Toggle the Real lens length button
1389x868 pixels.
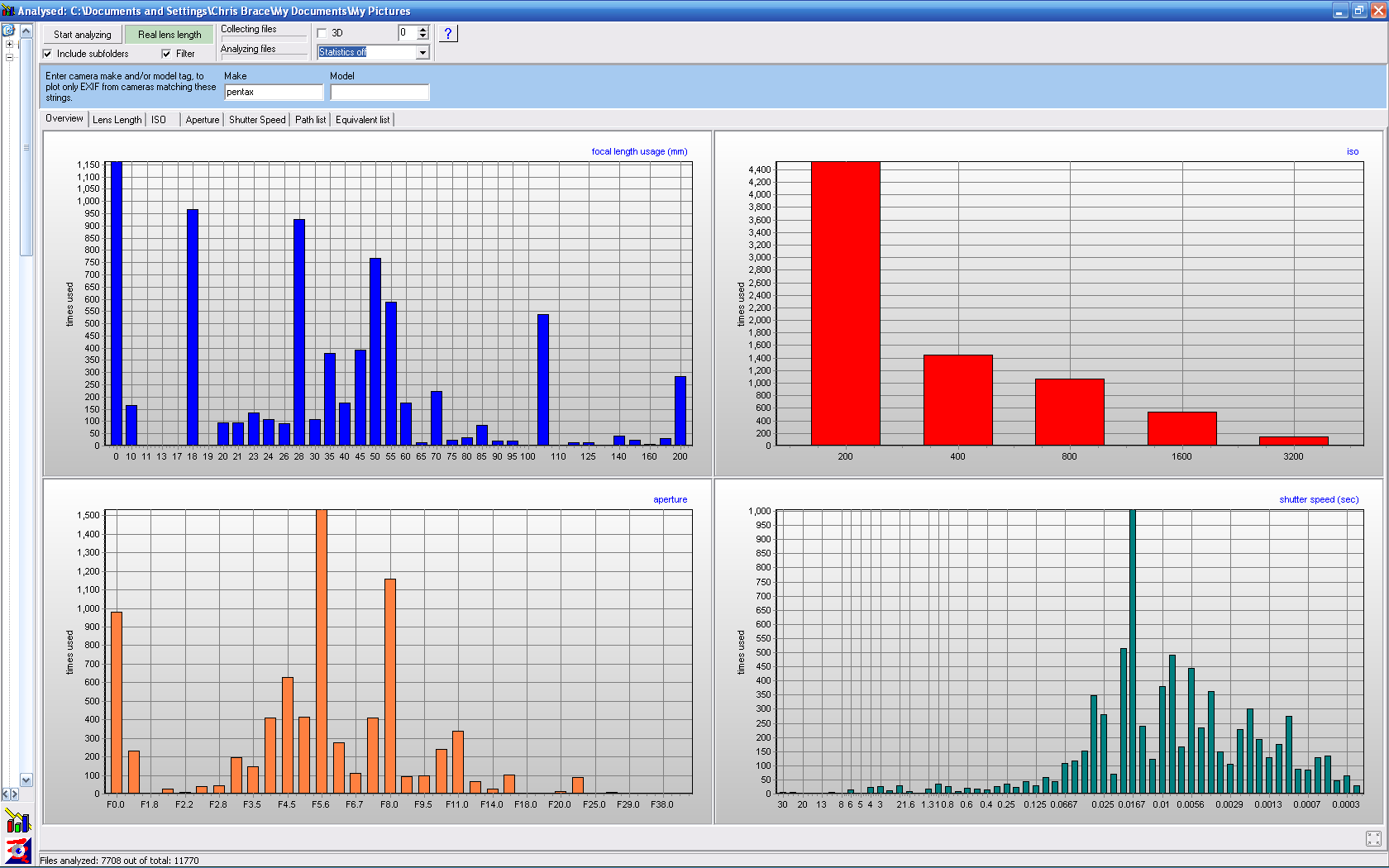[169, 35]
